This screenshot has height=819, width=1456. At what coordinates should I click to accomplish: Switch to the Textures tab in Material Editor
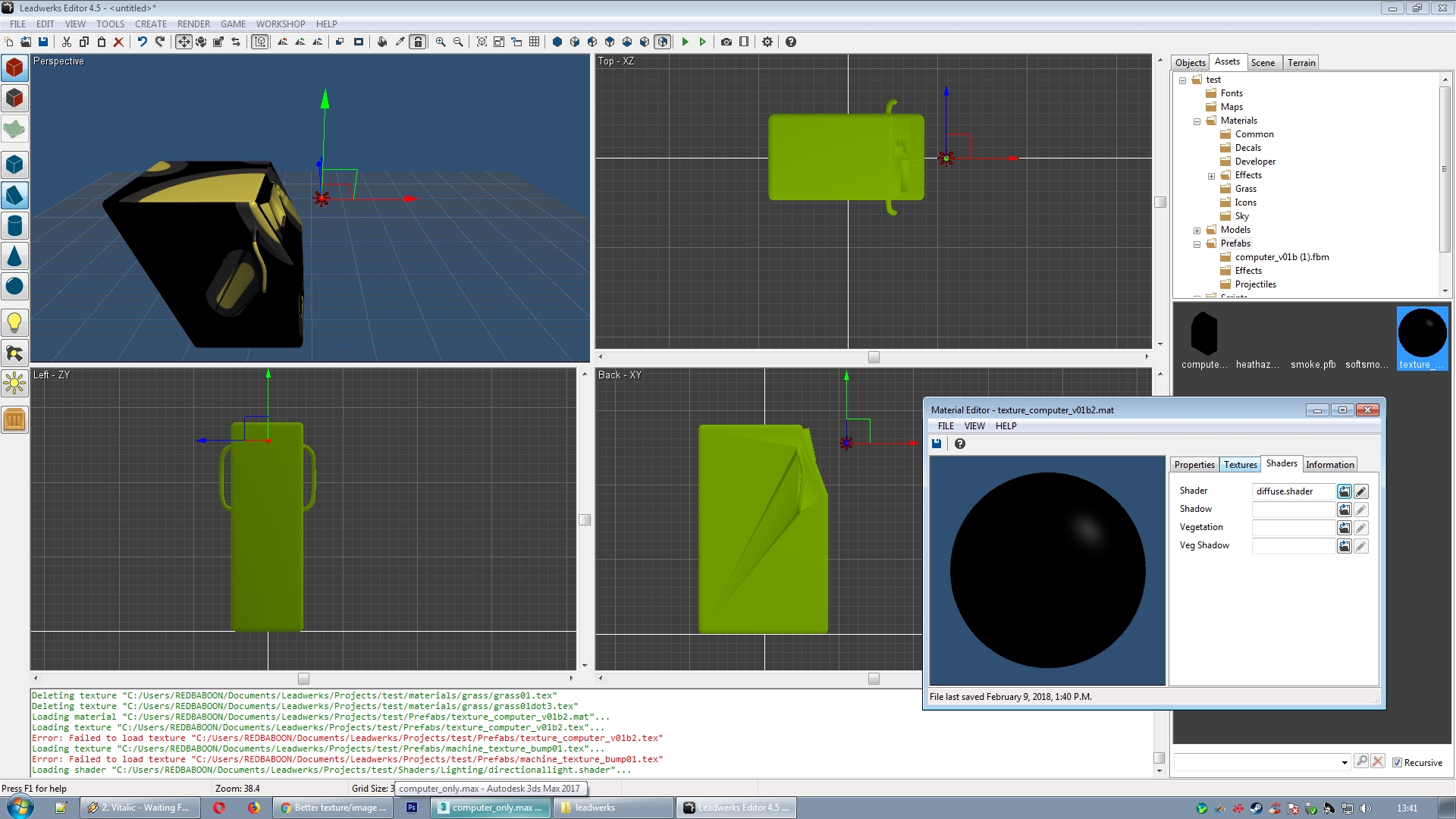(x=1240, y=464)
